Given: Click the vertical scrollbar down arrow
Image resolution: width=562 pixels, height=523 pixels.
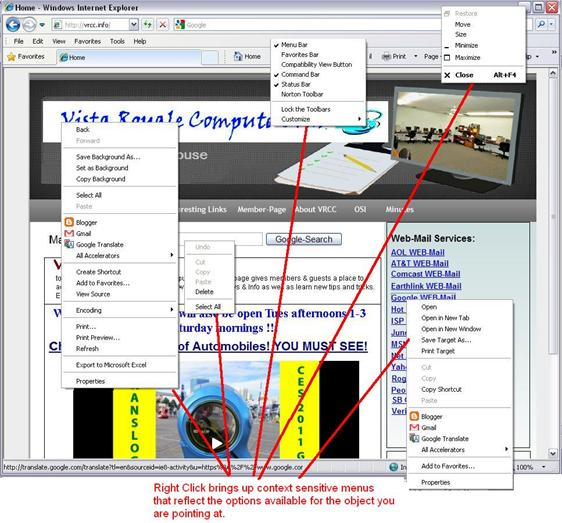Looking at the screenshot, I should point(552,453).
